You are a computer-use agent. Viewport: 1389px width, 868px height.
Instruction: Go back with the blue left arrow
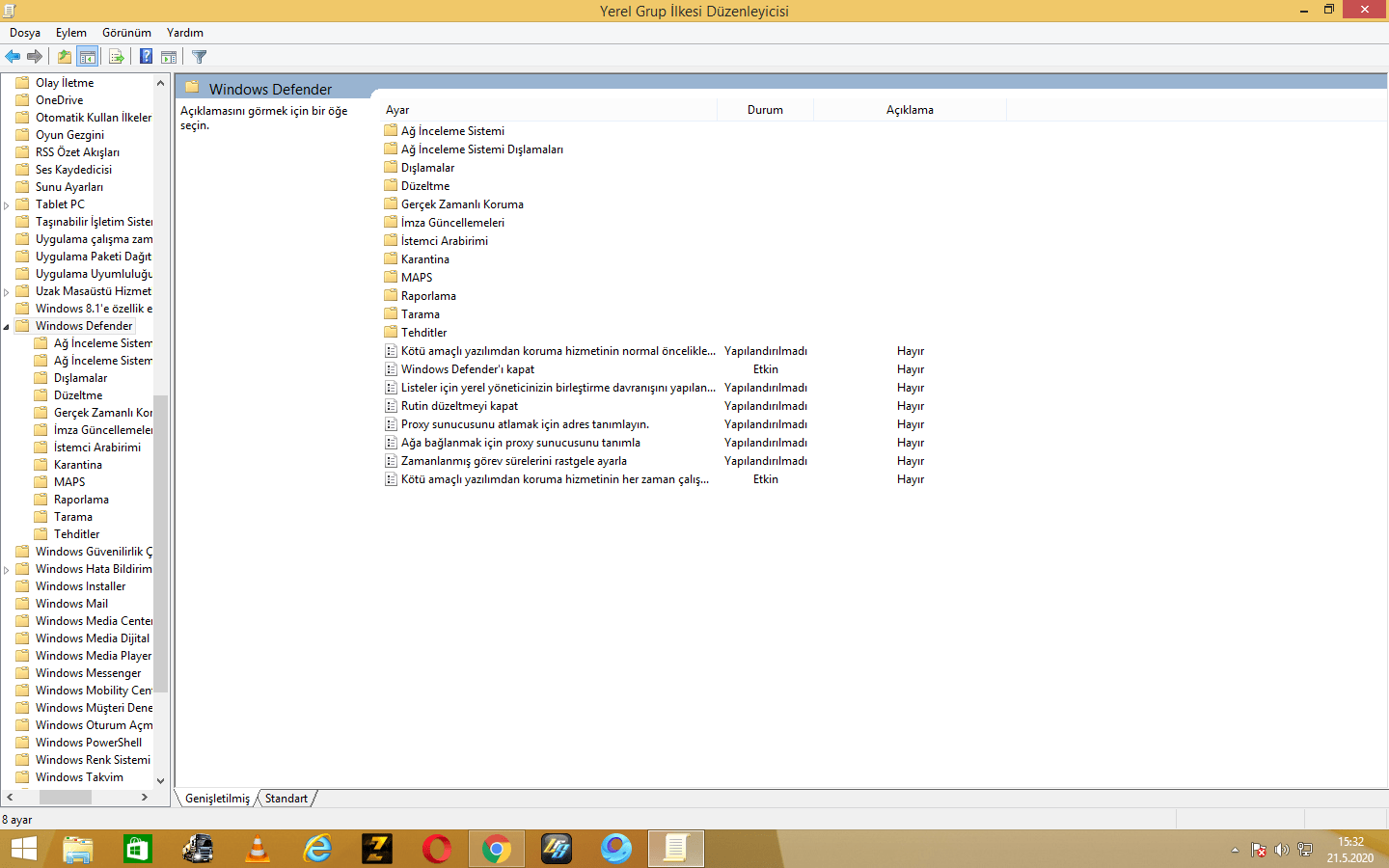click(x=13, y=57)
